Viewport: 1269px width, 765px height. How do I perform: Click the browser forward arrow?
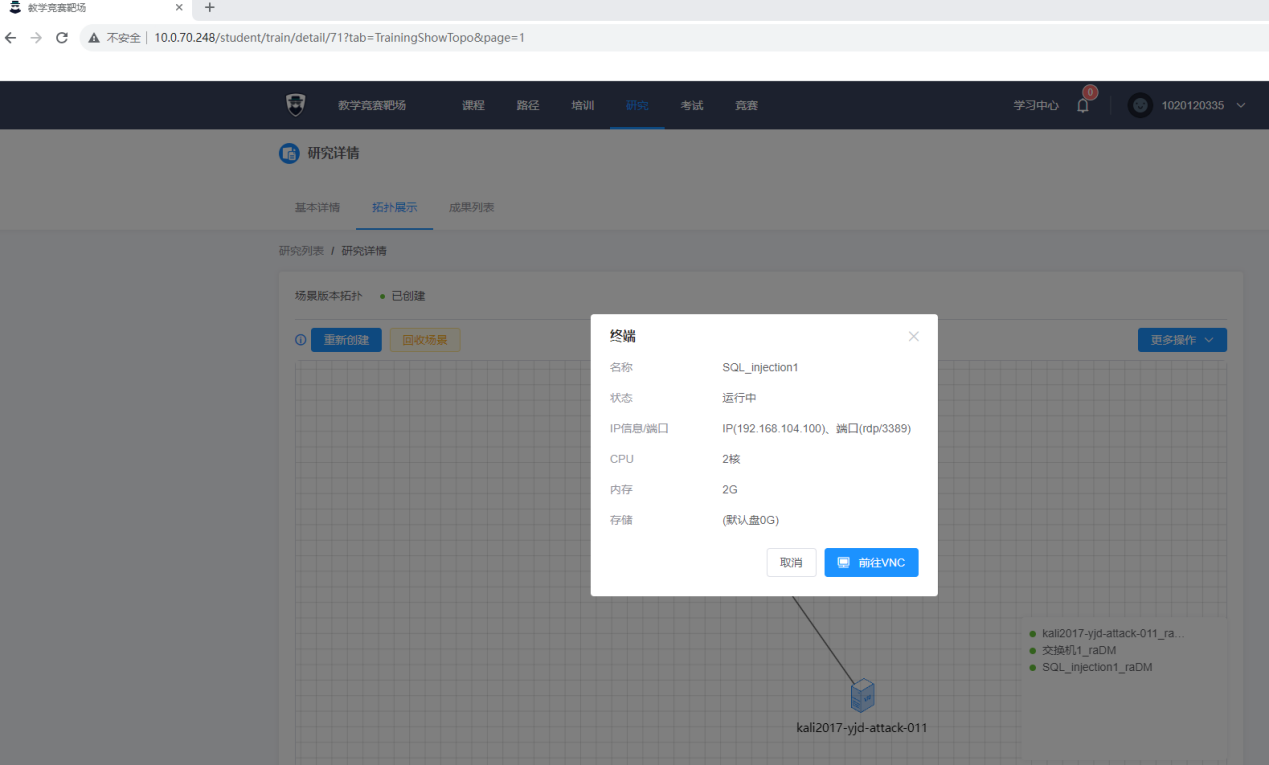pyautogui.click(x=36, y=38)
